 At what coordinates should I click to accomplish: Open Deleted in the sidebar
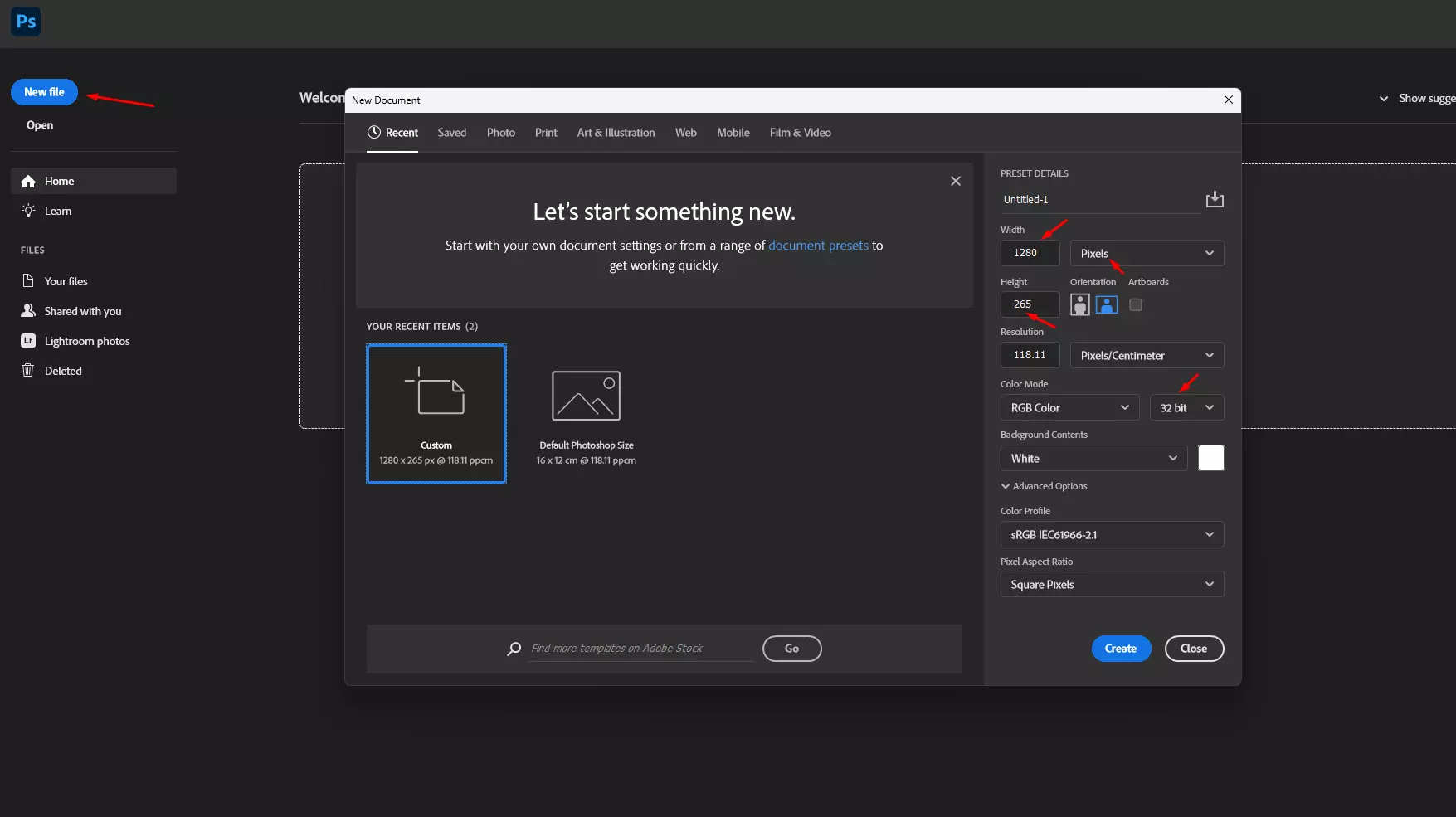tap(94, 371)
